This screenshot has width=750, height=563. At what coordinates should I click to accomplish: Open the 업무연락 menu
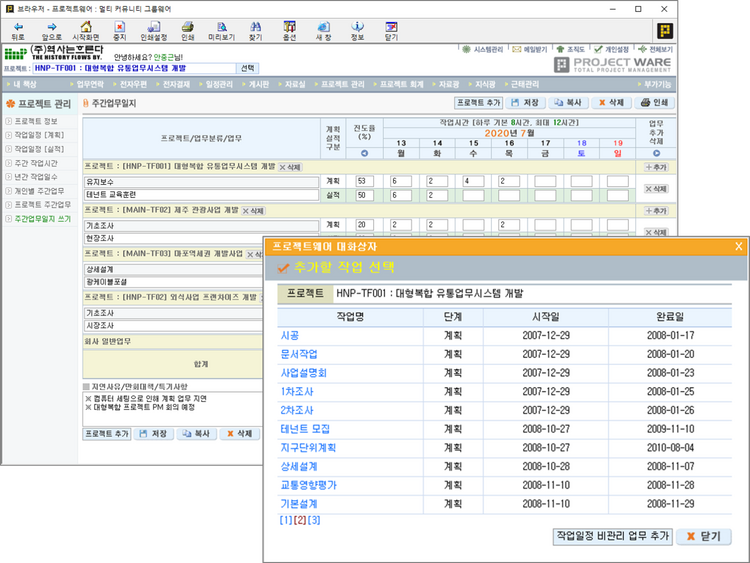coord(90,84)
